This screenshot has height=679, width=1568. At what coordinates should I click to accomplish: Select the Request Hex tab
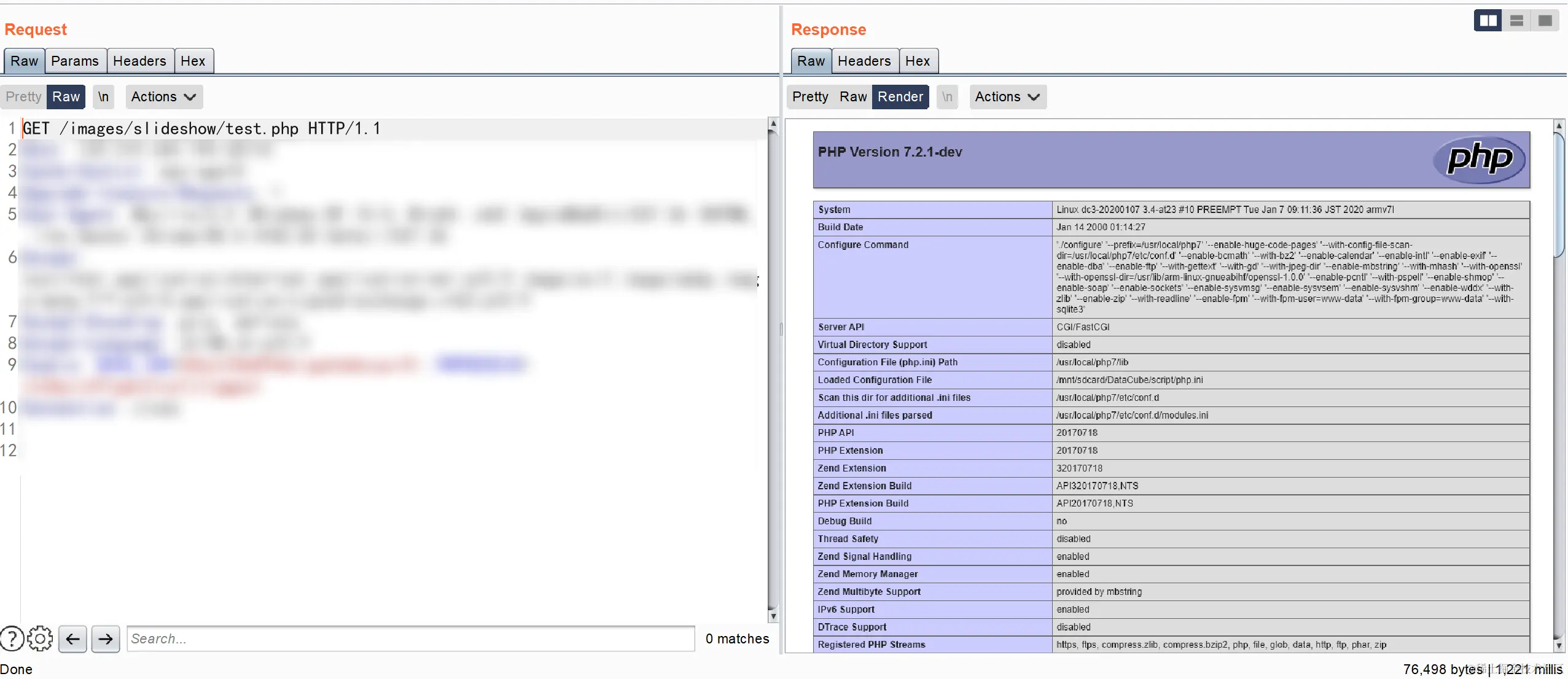click(x=193, y=61)
